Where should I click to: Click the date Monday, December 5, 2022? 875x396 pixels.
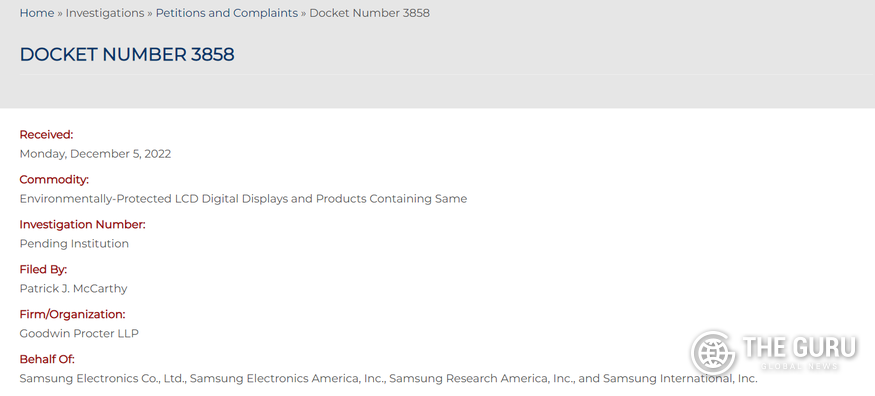point(95,154)
